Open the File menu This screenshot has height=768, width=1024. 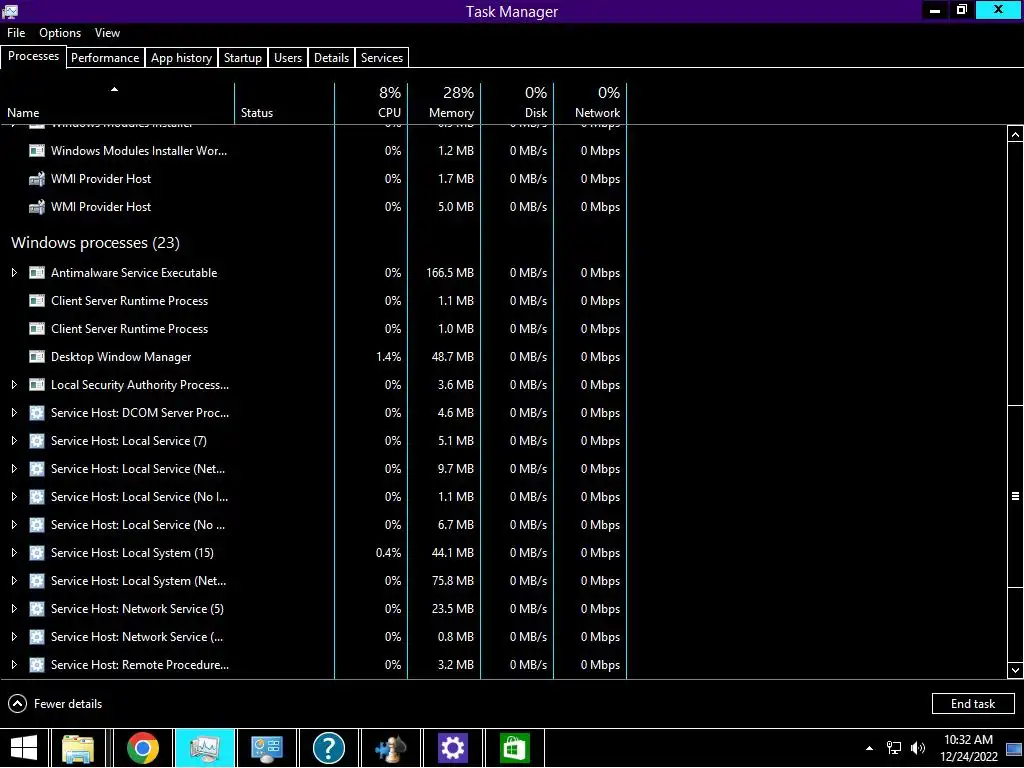pyautogui.click(x=16, y=33)
